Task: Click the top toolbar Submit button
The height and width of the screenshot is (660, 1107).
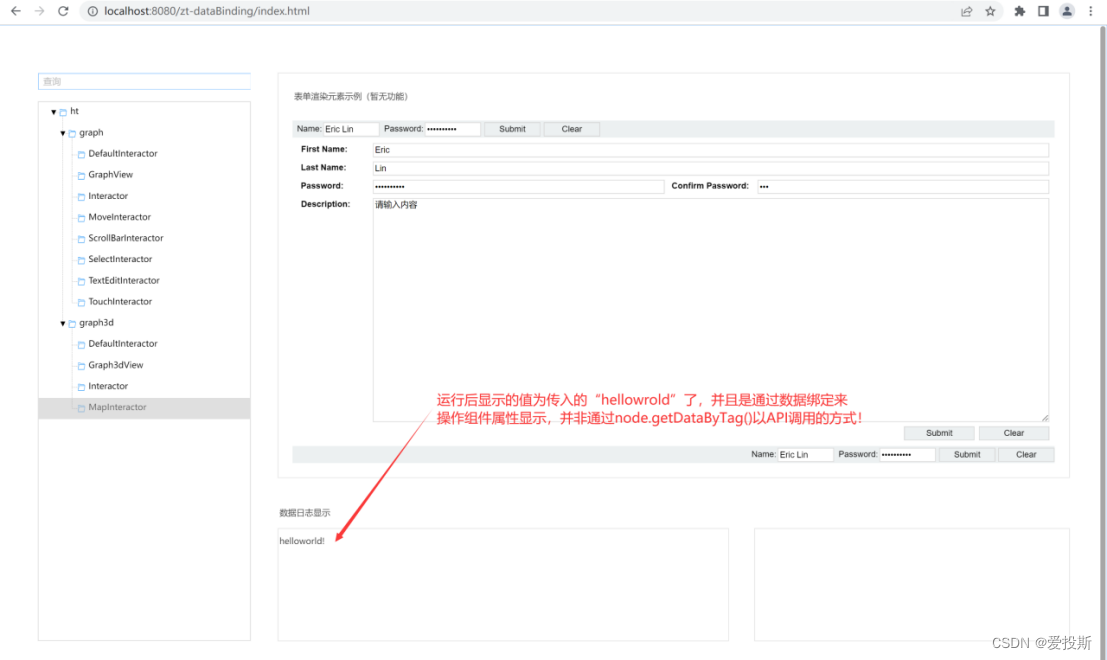Action: coord(511,128)
